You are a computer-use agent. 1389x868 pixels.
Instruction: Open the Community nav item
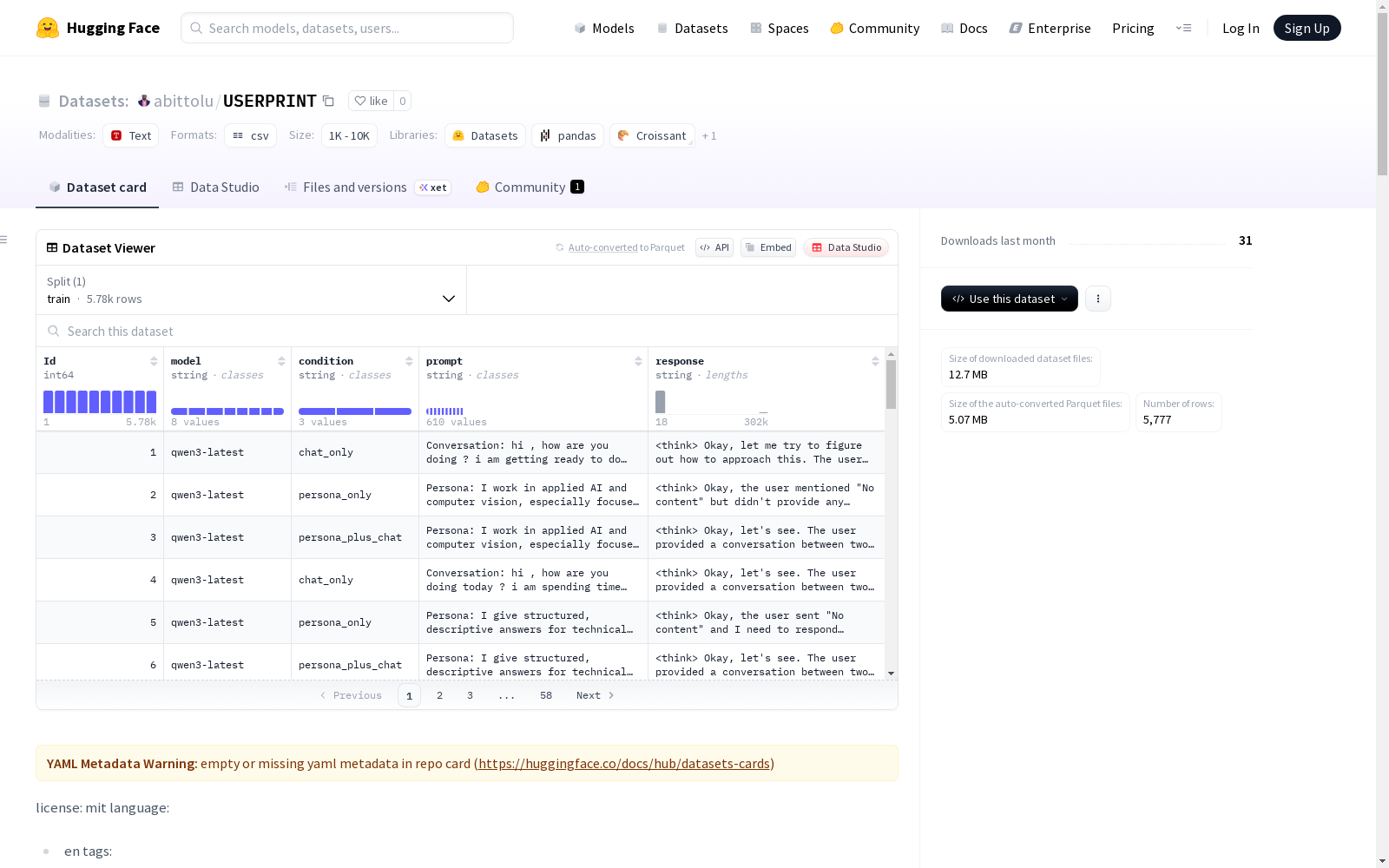[x=875, y=28]
